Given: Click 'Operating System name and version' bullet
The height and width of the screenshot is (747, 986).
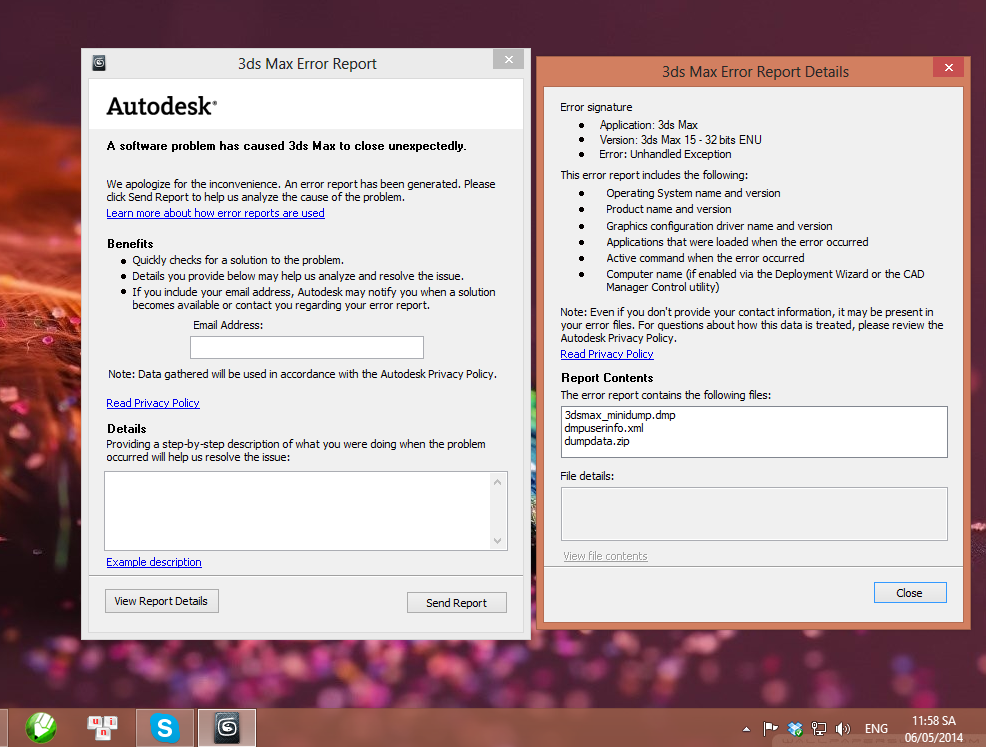Looking at the screenshot, I should [693, 193].
